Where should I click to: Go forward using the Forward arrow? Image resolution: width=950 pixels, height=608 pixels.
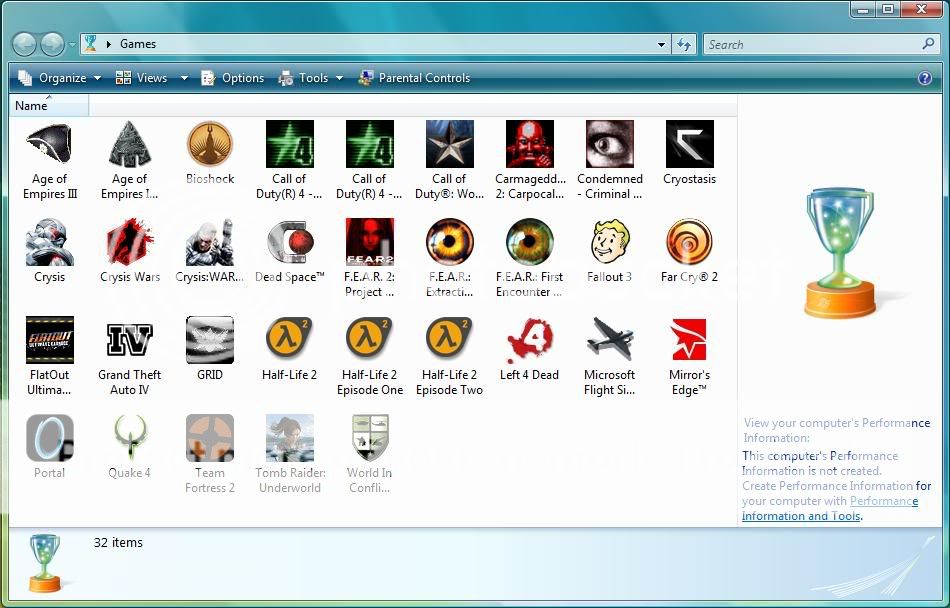coord(52,44)
